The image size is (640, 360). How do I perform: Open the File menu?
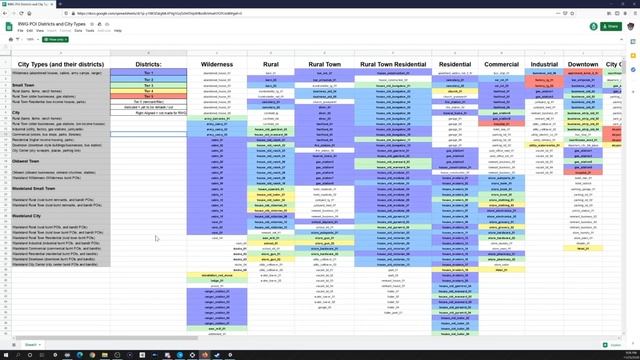pyautogui.click(x=20, y=31)
